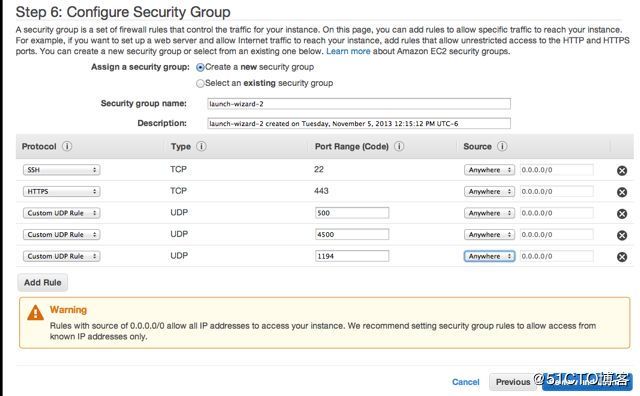Click the Add Rule button
The height and width of the screenshot is (396, 640).
42,283
